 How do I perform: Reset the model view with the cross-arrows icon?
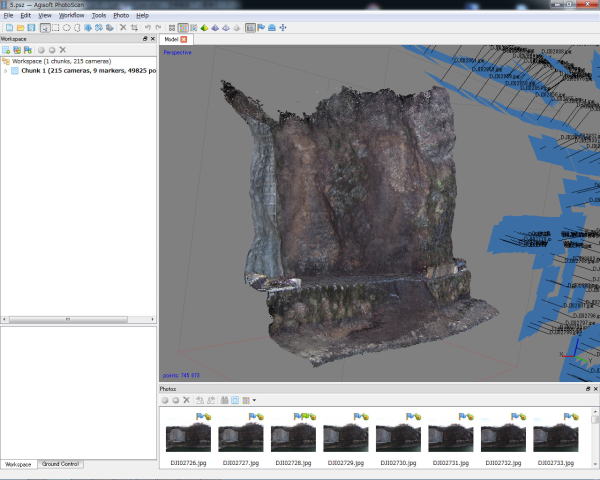click(283, 28)
